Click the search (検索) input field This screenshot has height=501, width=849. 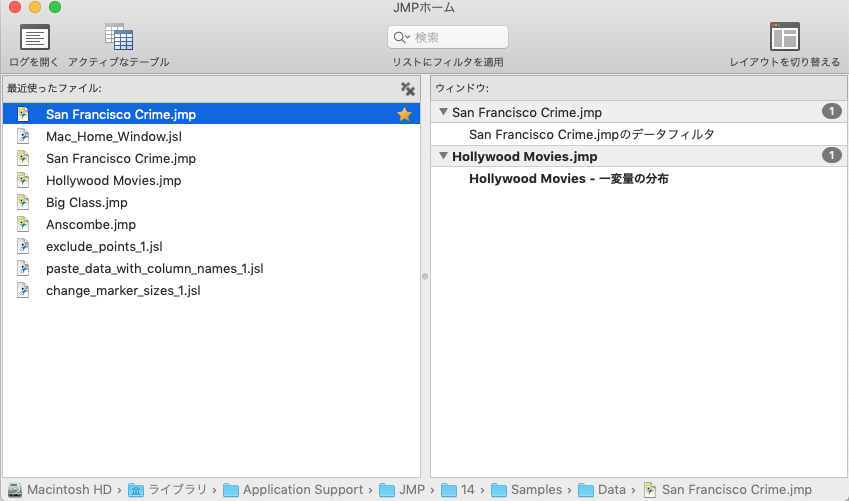tap(458, 38)
